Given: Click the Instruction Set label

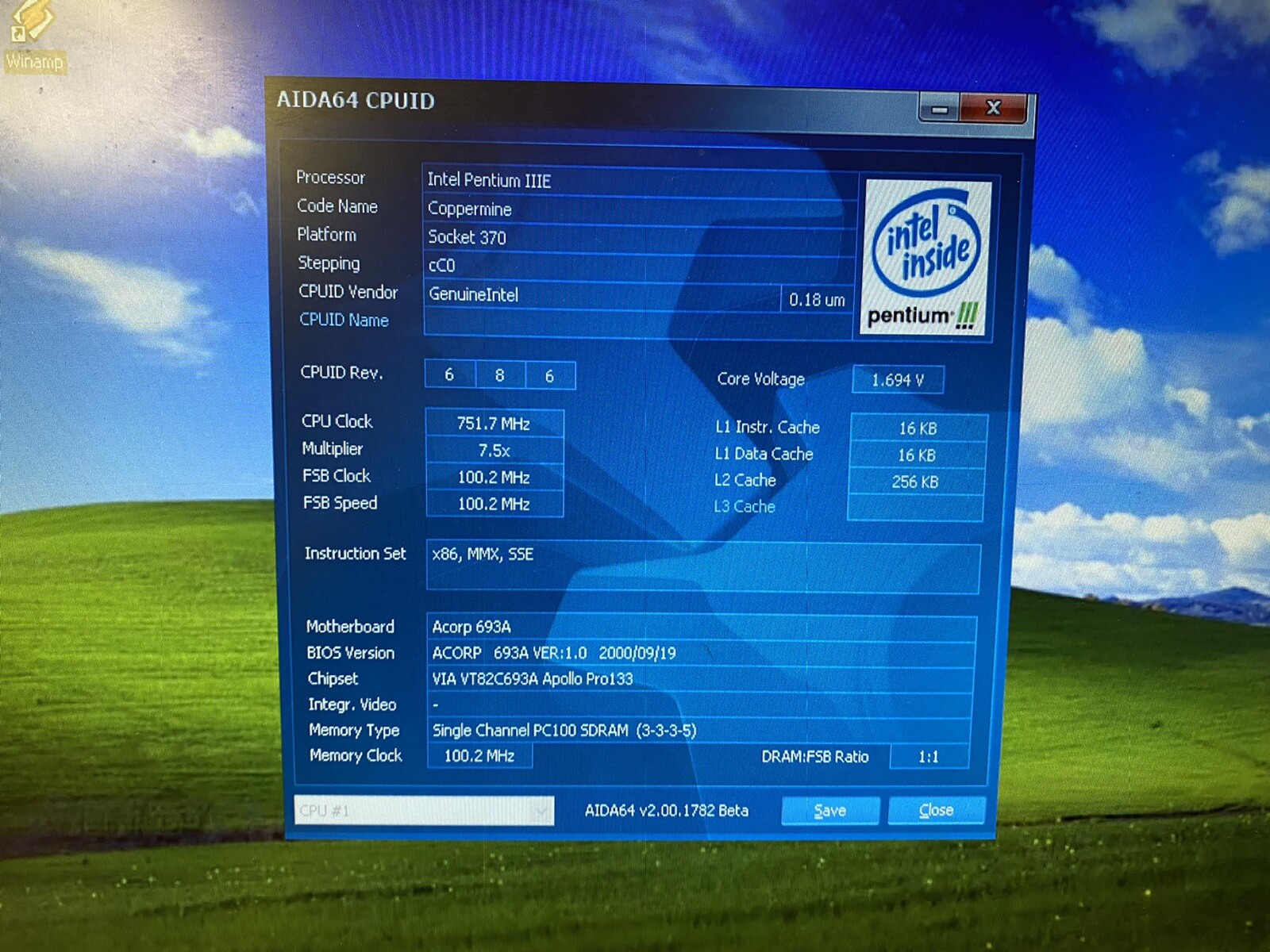Looking at the screenshot, I should [x=355, y=553].
